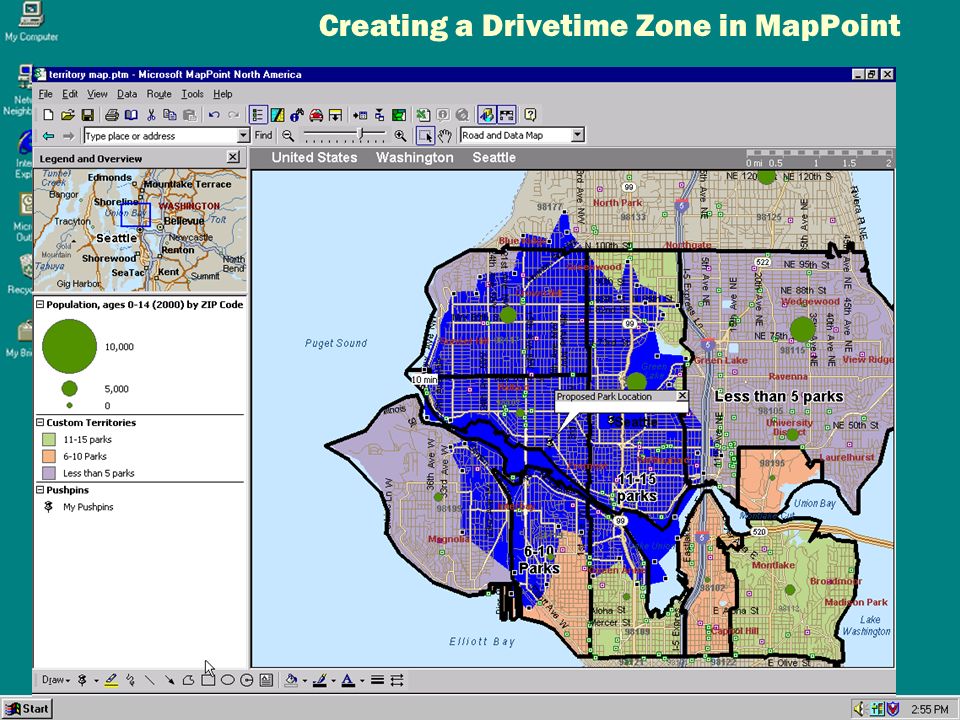Click the 11-15 parks green swatch
The height and width of the screenshot is (720, 960).
click(49, 440)
